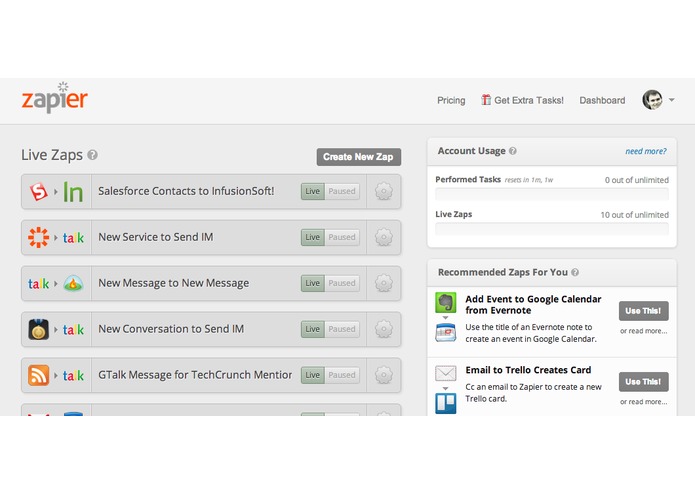Click the InfusionSoft icon in first zap

(x=73, y=192)
